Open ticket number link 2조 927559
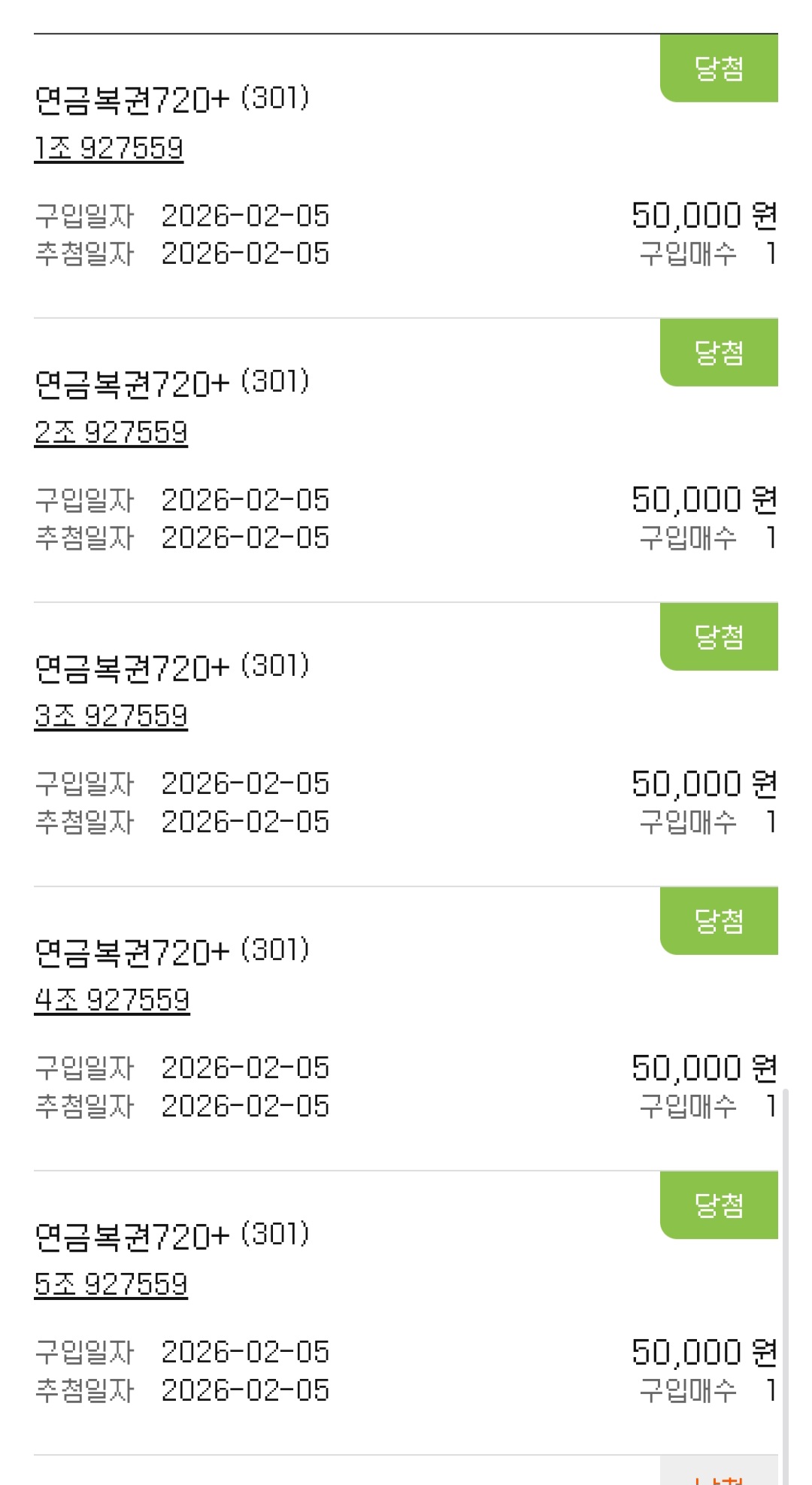The image size is (812, 1485). click(111, 432)
